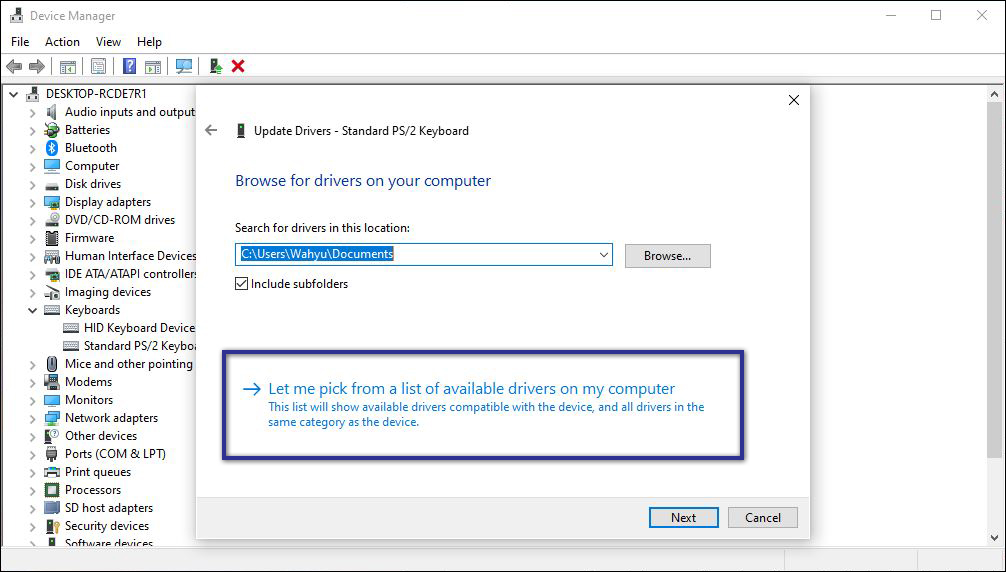Open the driver location path dropdown arrow

(604, 255)
